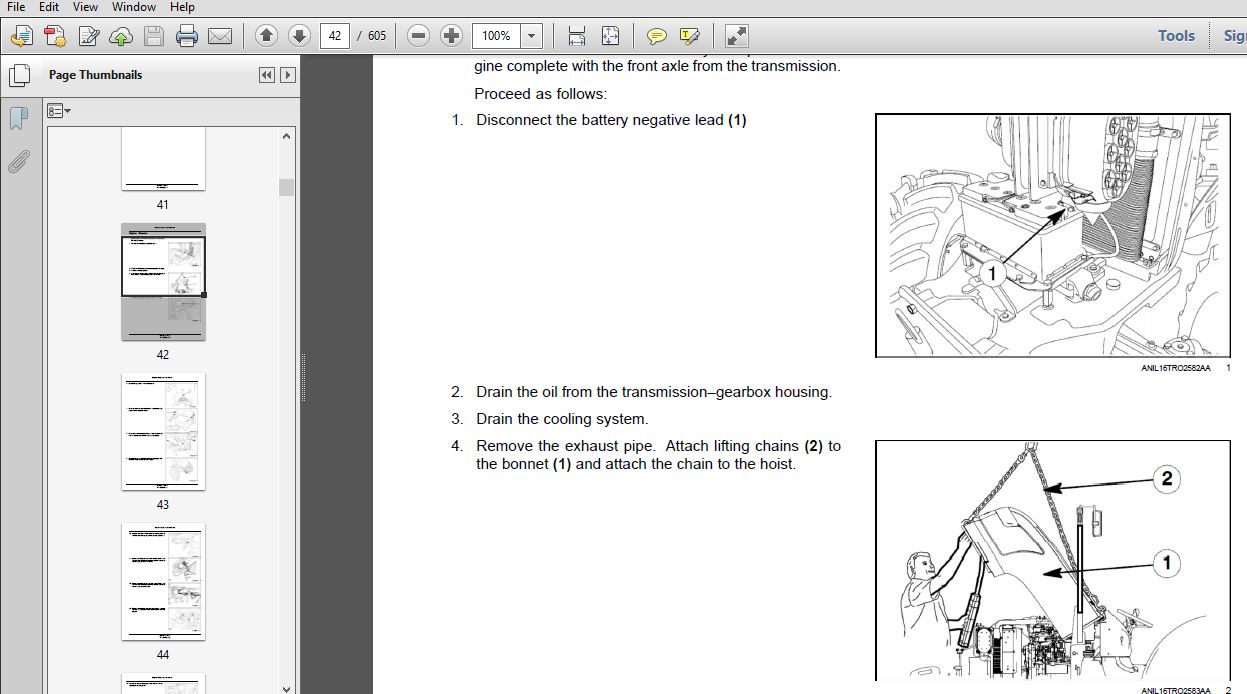This screenshot has height=694, width=1247.
Task: Click the Fit One Full Page icon
Action: click(611, 36)
